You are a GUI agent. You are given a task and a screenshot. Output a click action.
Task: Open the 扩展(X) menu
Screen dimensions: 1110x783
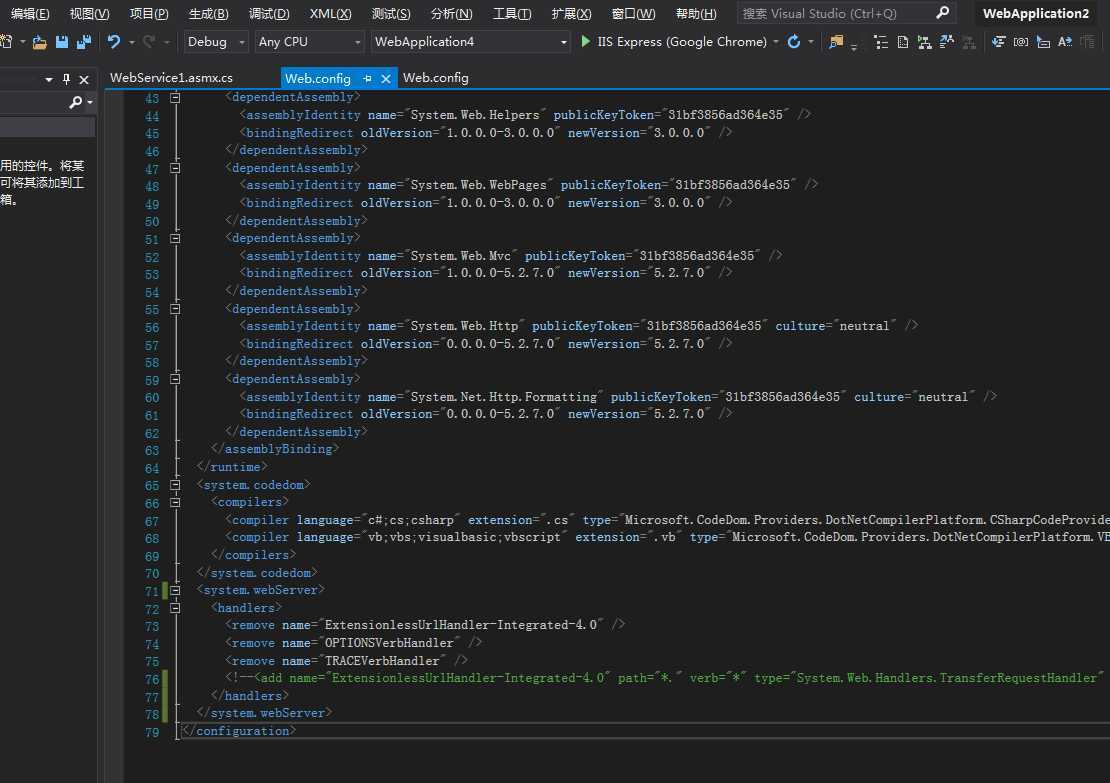571,13
